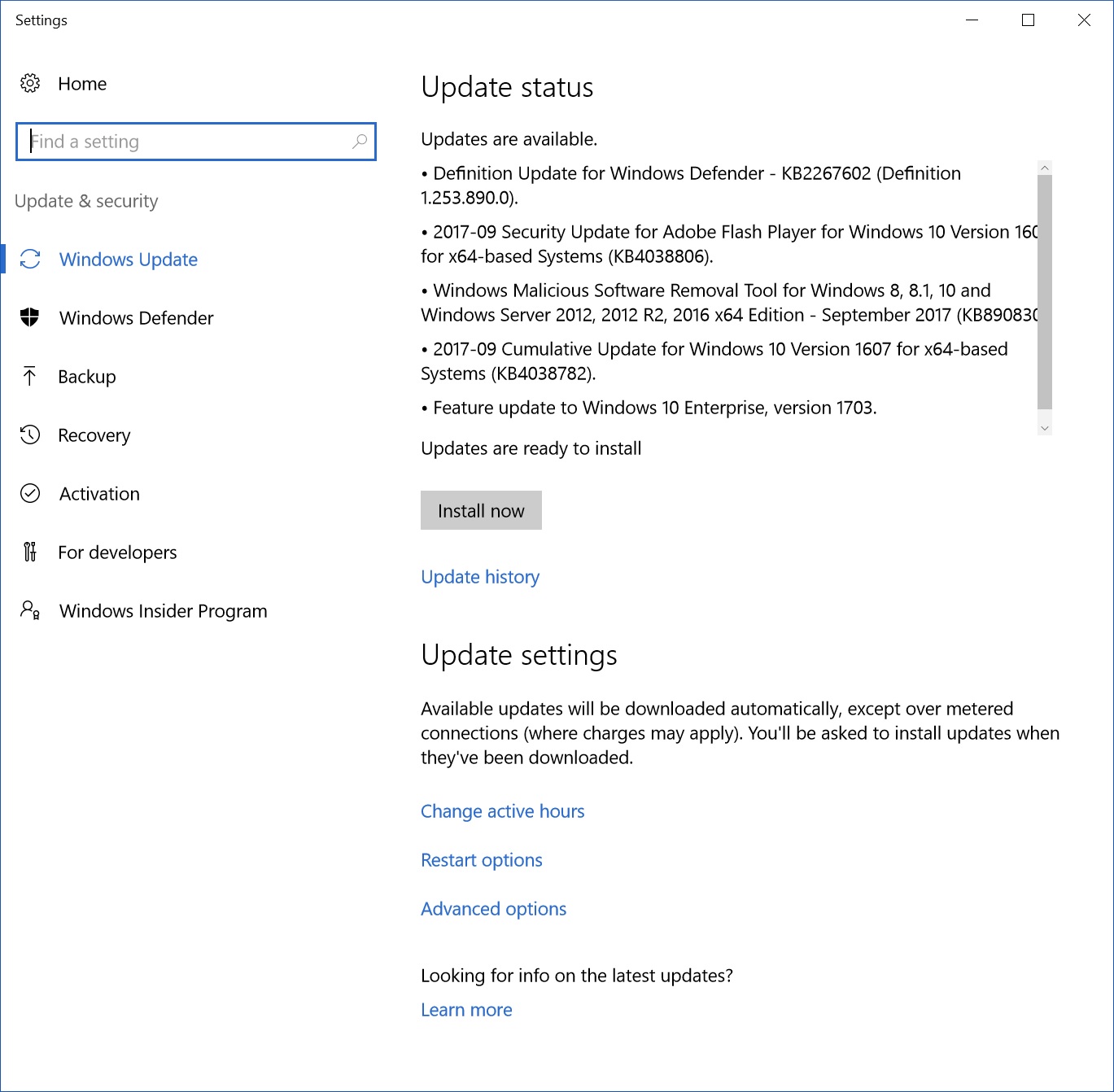Image resolution: width=1114 pixels, height=1092 pixels.
Task: Click the Windows Update sync arrows icon
Action: coord(30,259)
